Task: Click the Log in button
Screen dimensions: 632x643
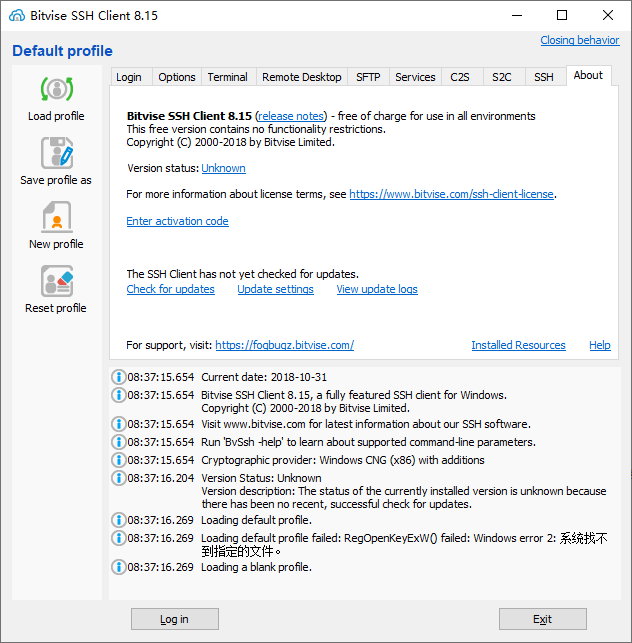Action: pyautogui.click(x=175, y=619)
